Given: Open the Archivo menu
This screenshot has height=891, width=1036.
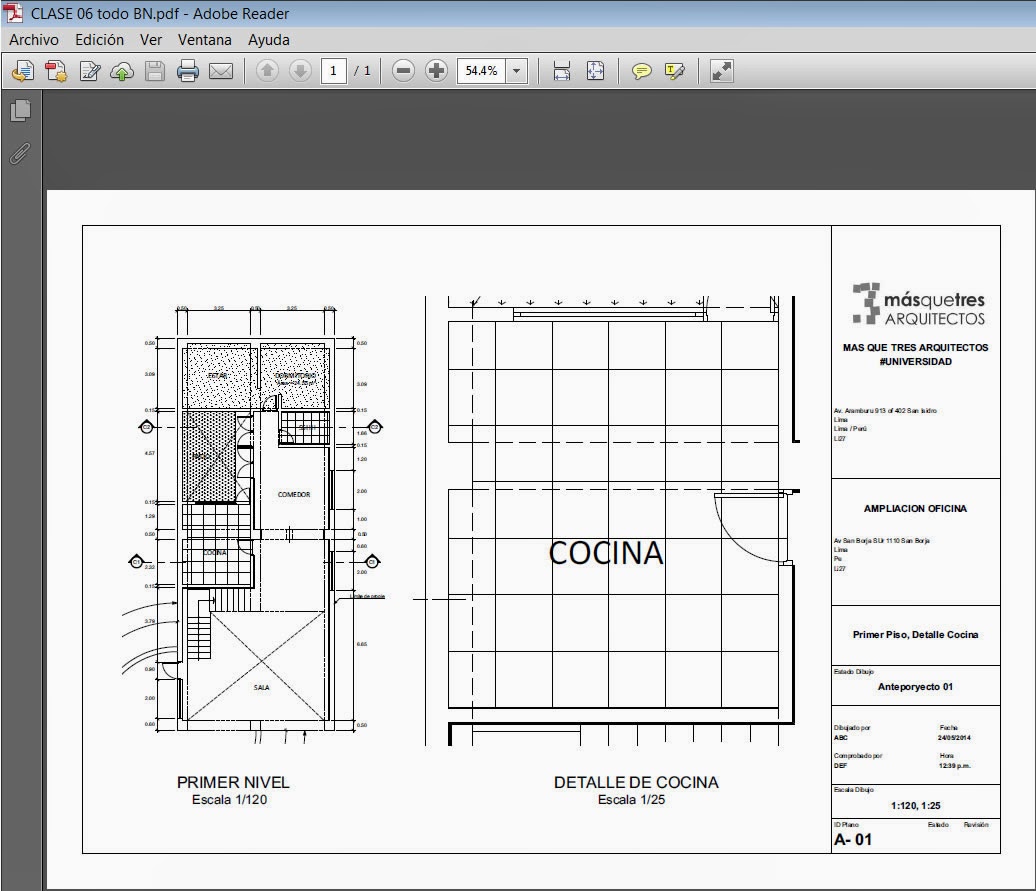Looking at the screenshot, I should 34,39.
